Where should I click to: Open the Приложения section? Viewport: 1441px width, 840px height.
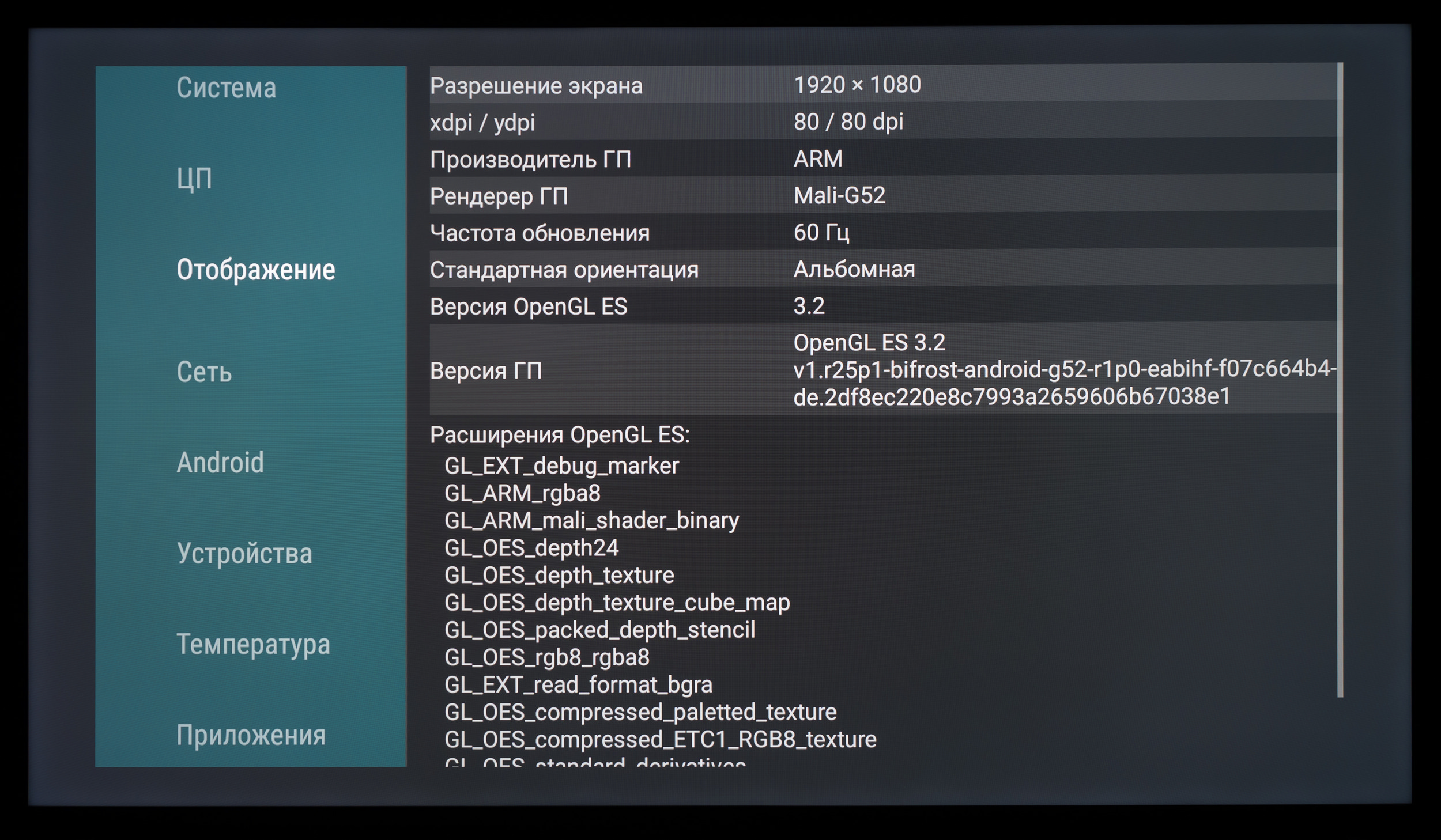point(251,735)
